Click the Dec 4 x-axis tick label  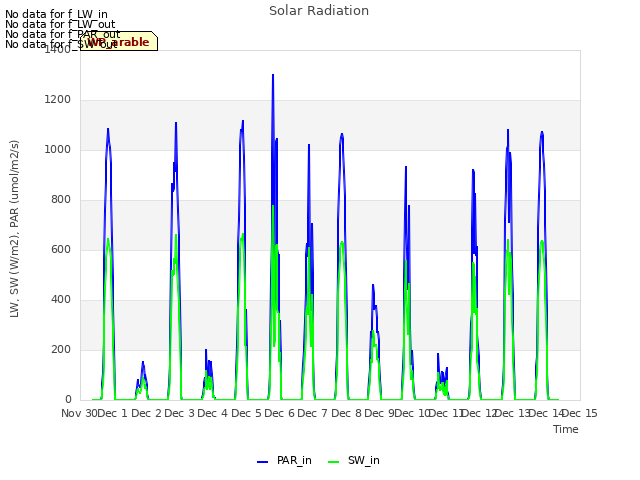point(213,413)
